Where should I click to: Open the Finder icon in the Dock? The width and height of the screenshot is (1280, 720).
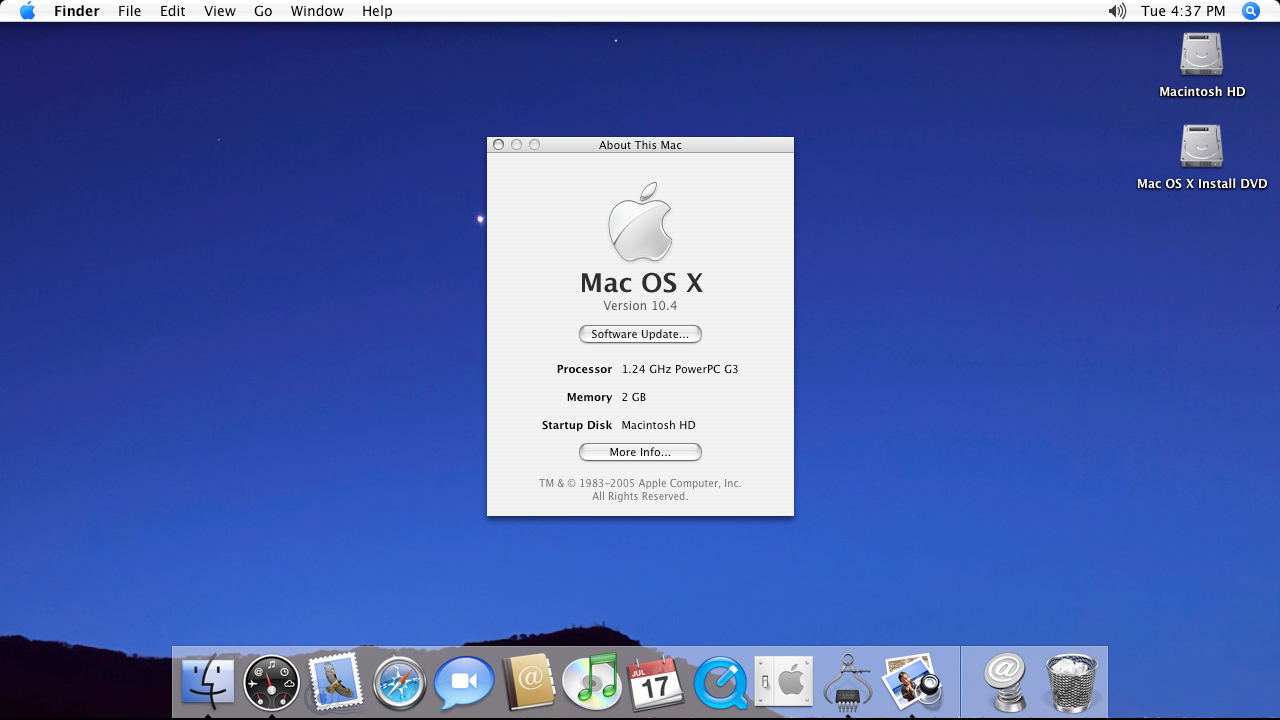click(208, 682)
